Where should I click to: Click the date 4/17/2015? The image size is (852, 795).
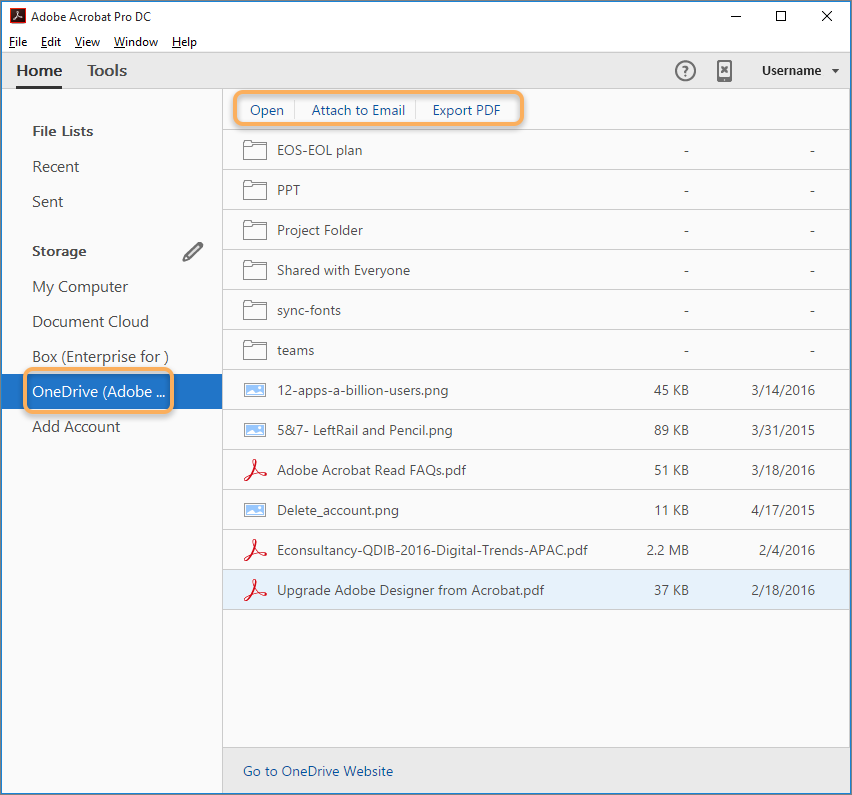click(x=783, y=510)
